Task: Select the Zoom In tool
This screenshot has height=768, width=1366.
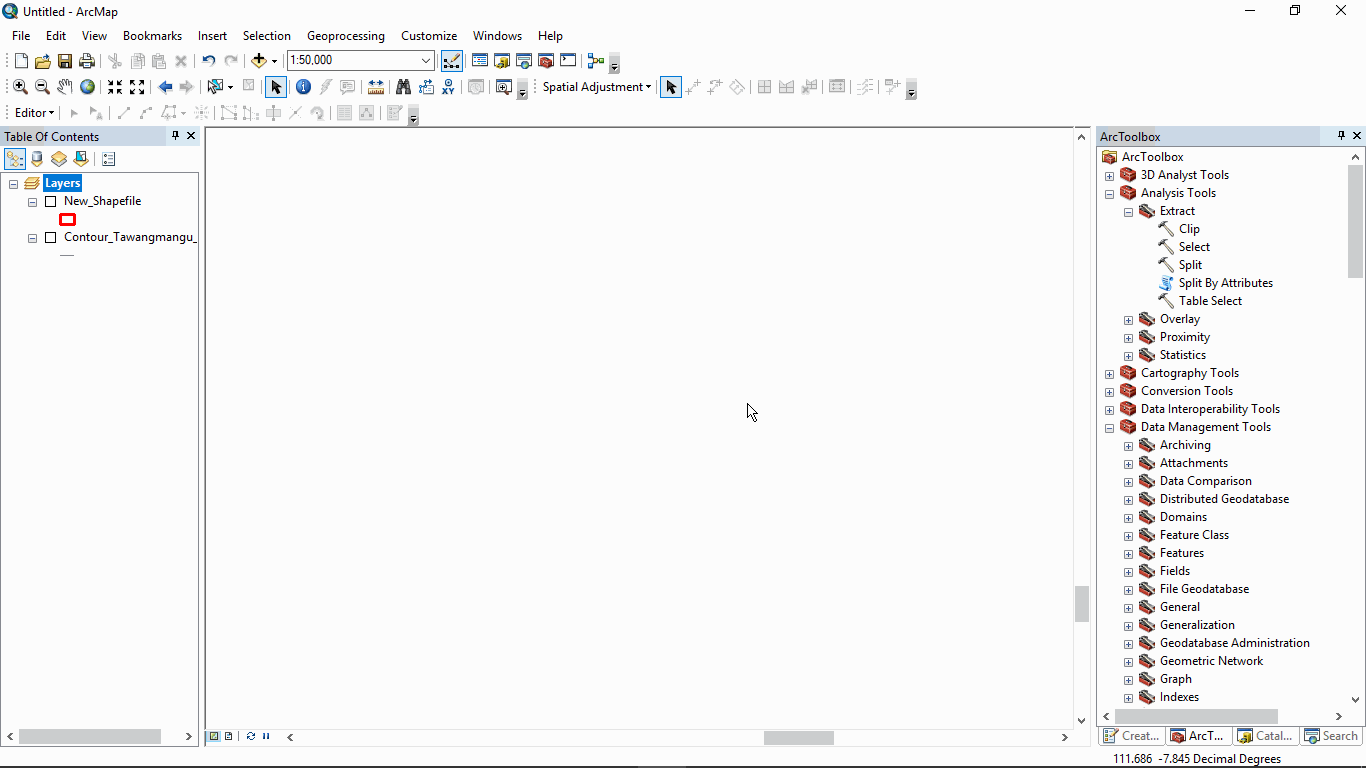Action: click(x=20, y=87)
